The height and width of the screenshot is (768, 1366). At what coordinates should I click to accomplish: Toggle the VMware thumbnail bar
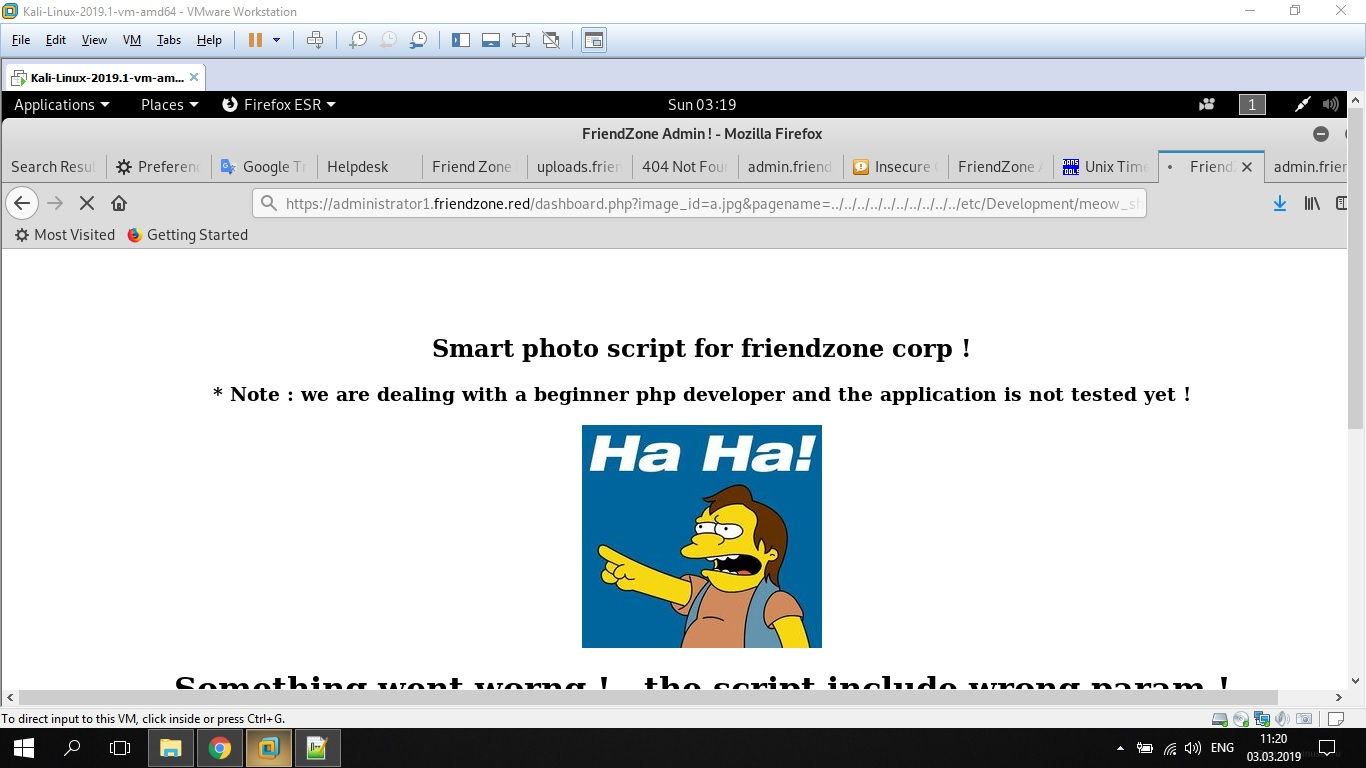[491, 40]
